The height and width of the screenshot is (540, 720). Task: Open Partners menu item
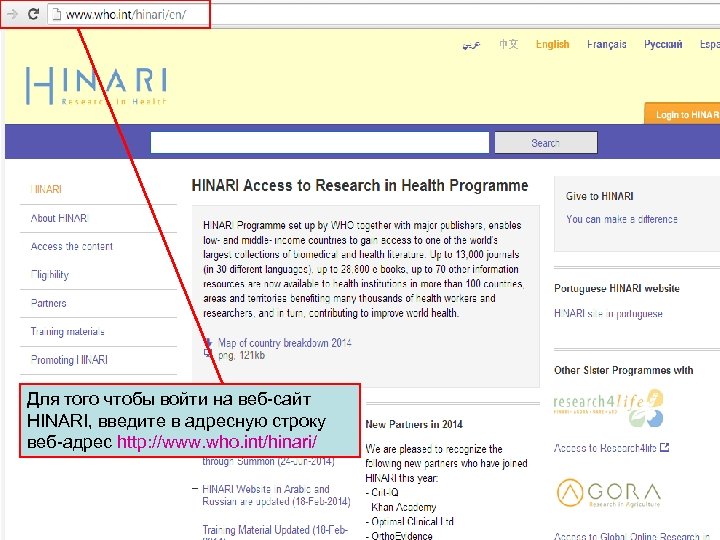(x=49, y=303)
